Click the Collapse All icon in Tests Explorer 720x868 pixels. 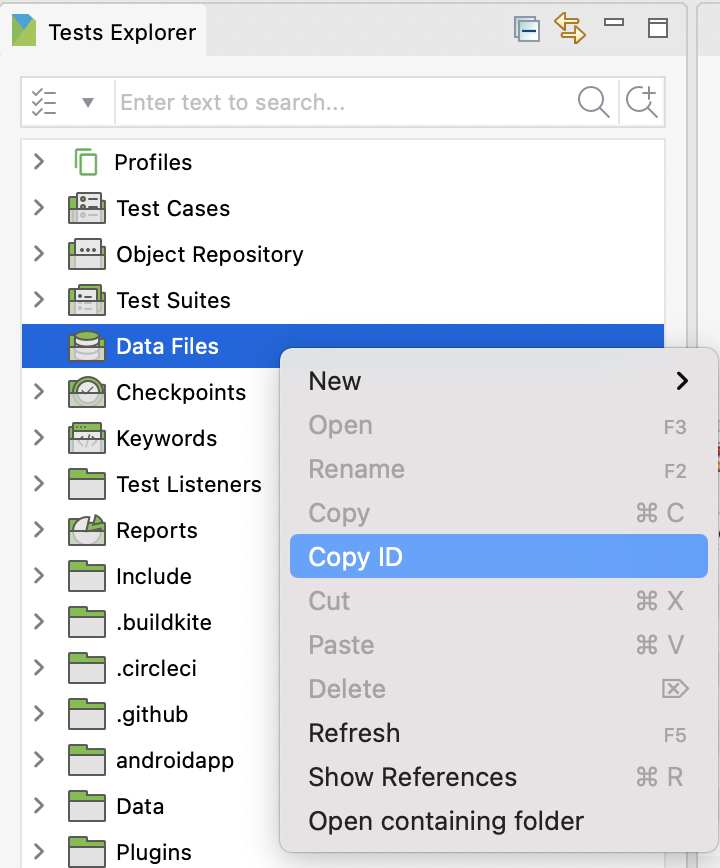pos(527,29)
